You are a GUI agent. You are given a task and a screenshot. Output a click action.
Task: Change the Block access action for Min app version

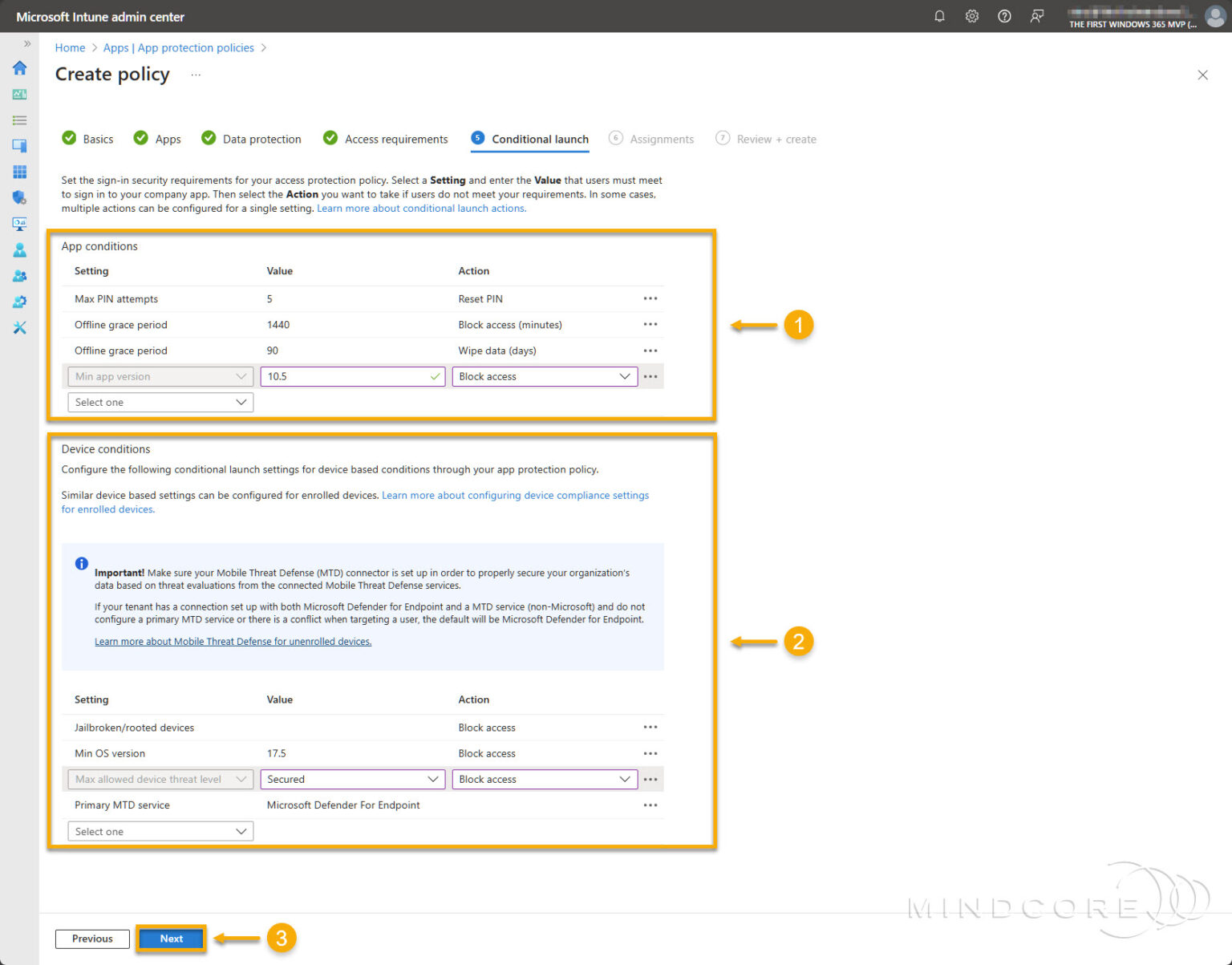544,376
